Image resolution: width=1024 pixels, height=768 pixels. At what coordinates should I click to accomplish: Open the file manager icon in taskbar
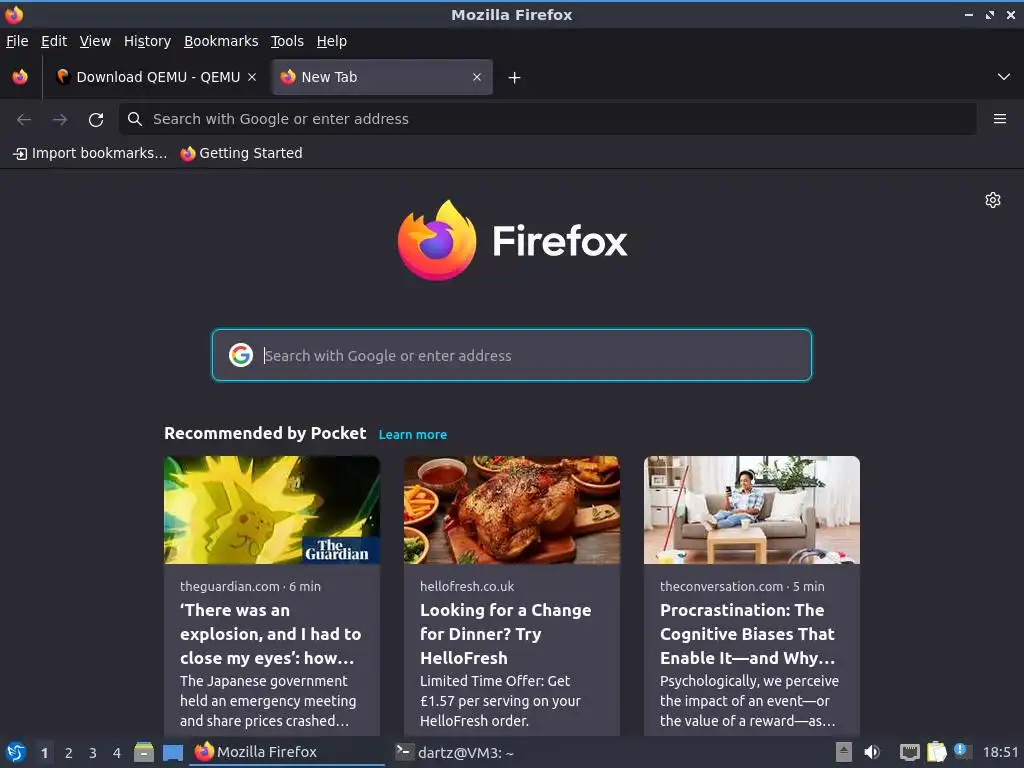144,753
